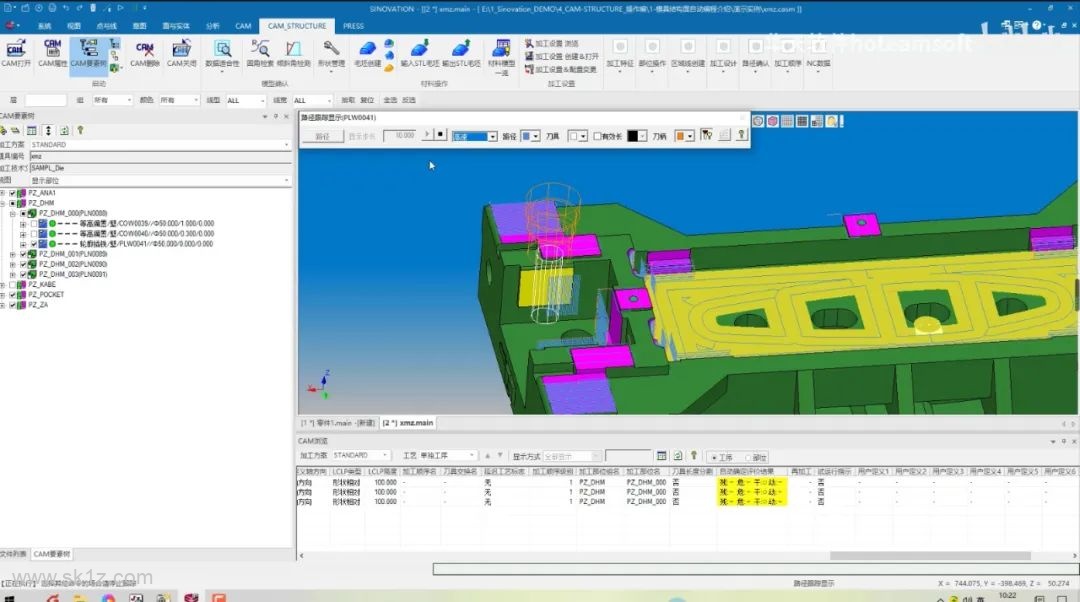This screenshot has height=602, width=1080.
Task: Click the dark grid display icon in viewport toolbar
Action: [802, 121]
